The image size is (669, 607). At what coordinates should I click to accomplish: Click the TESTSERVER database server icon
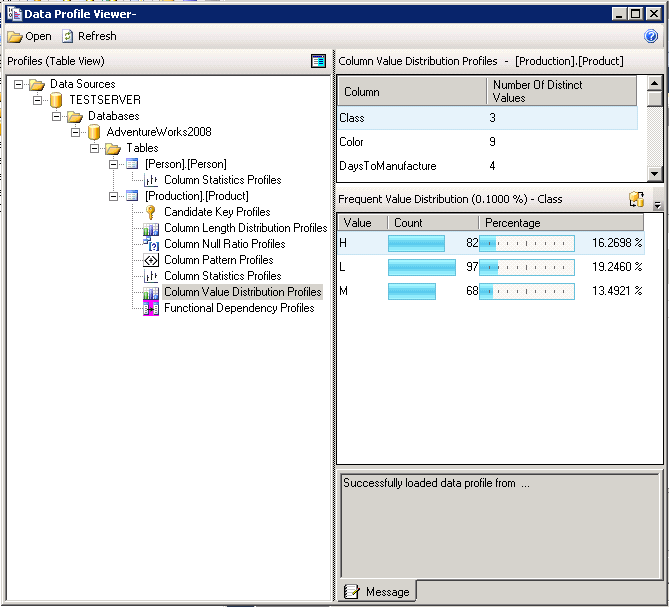point(57,100)
